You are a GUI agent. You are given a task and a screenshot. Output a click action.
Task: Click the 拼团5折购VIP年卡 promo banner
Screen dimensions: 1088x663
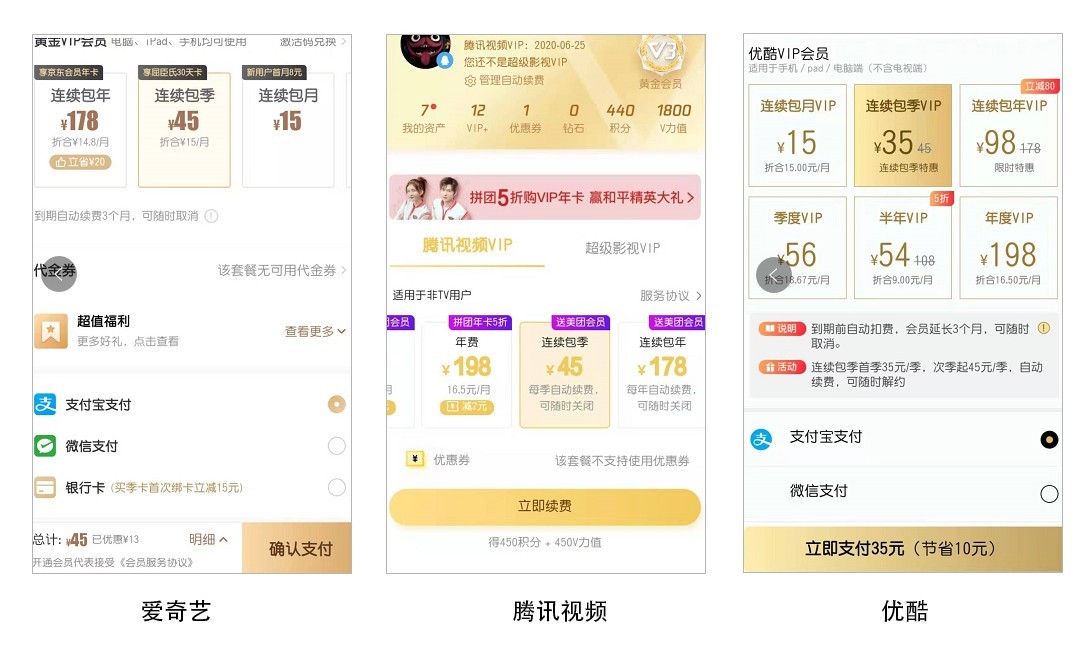point(545,198)
